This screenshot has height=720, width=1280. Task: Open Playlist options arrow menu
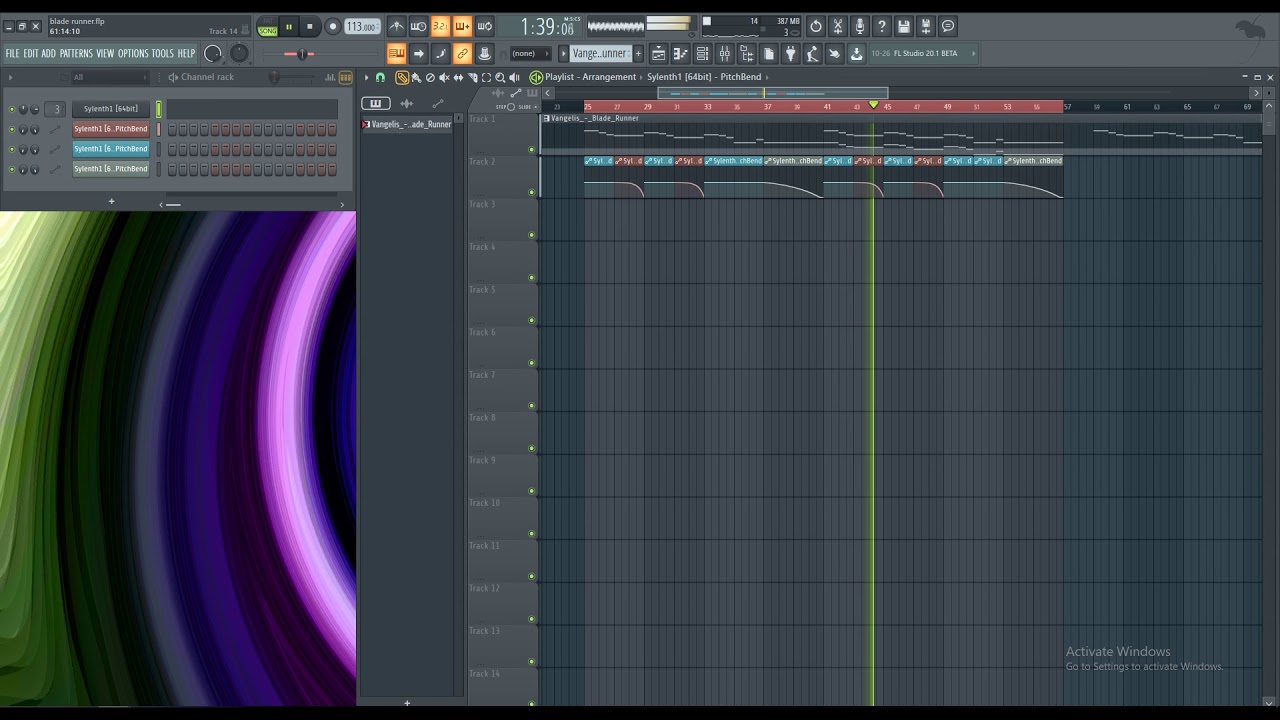(x=366, y=77)
